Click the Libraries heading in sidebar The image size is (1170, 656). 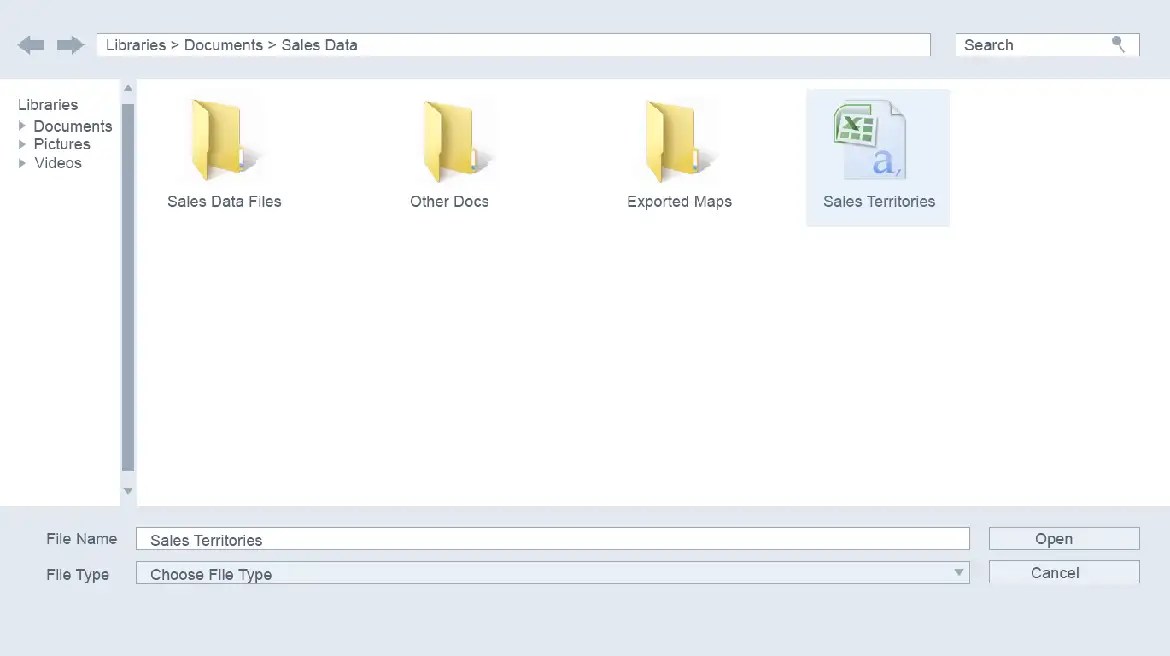coord(48,104)
